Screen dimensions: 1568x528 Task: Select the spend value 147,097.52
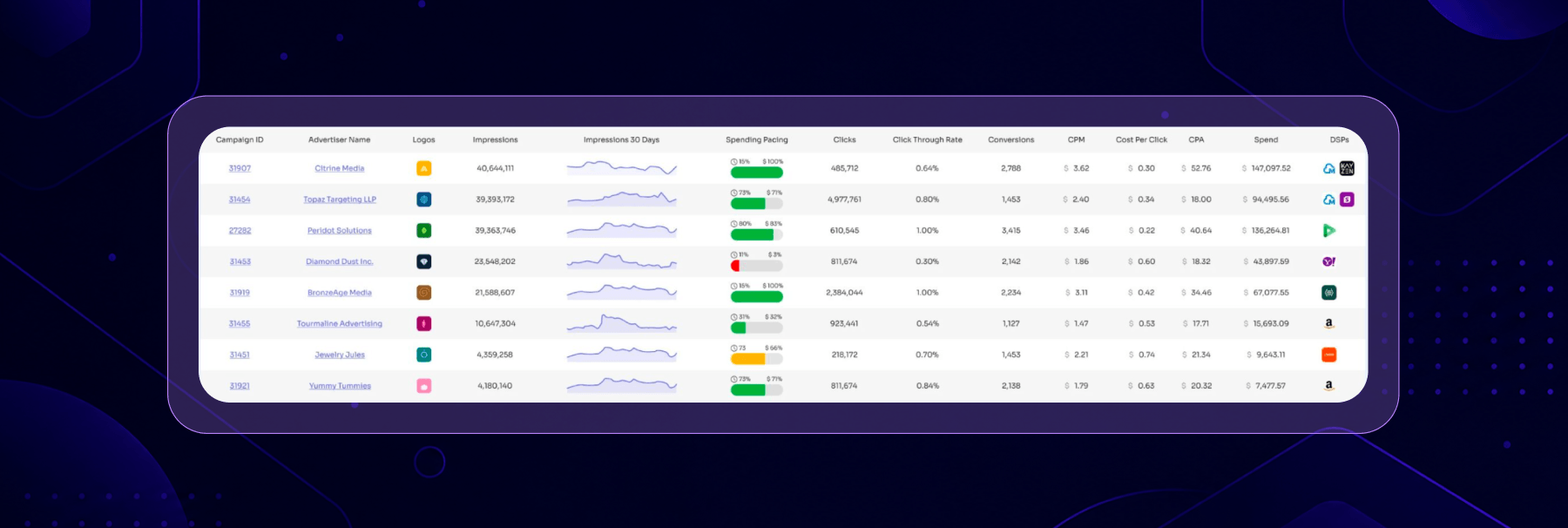click(x=1271, y=168)
